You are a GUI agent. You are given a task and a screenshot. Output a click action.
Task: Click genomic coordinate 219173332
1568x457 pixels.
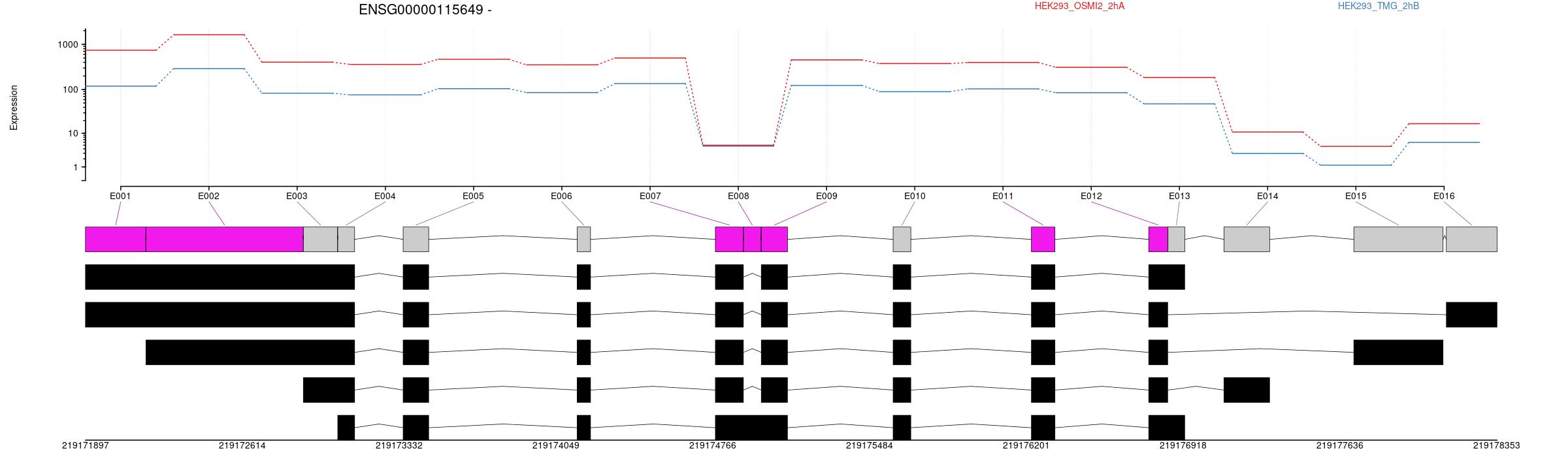coord(399,446)
